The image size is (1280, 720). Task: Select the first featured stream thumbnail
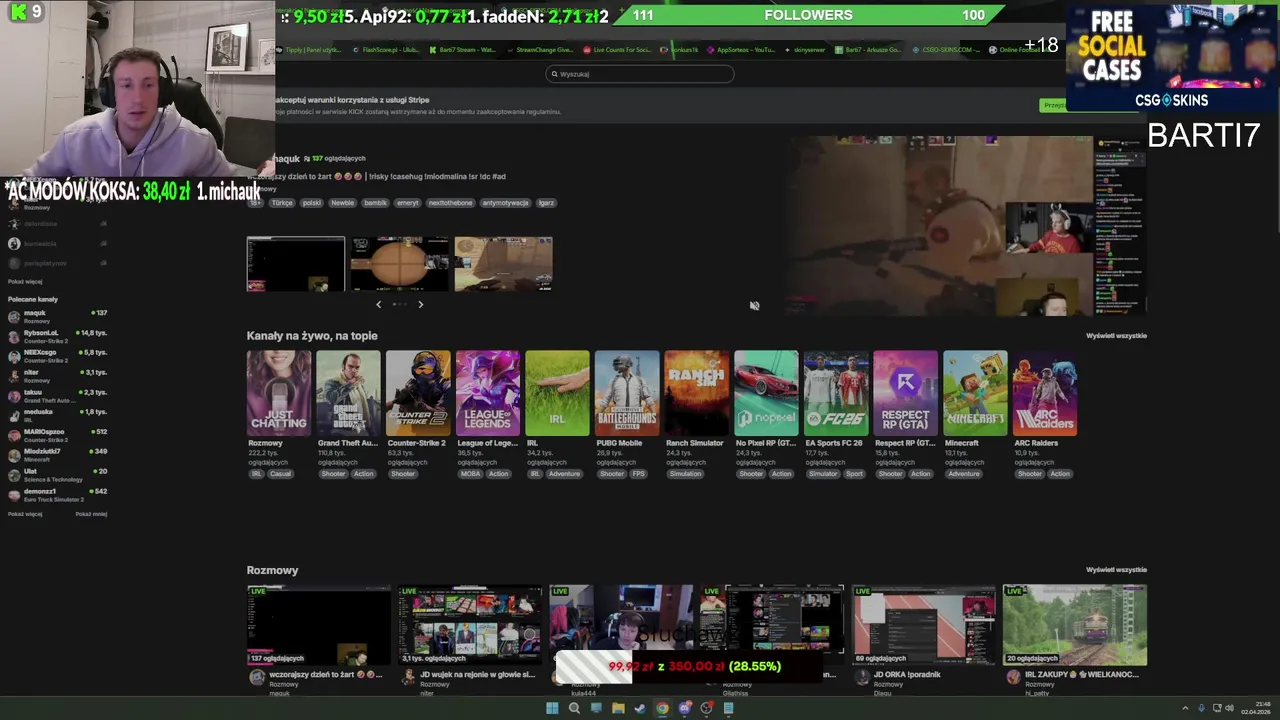tap(296, 264)
